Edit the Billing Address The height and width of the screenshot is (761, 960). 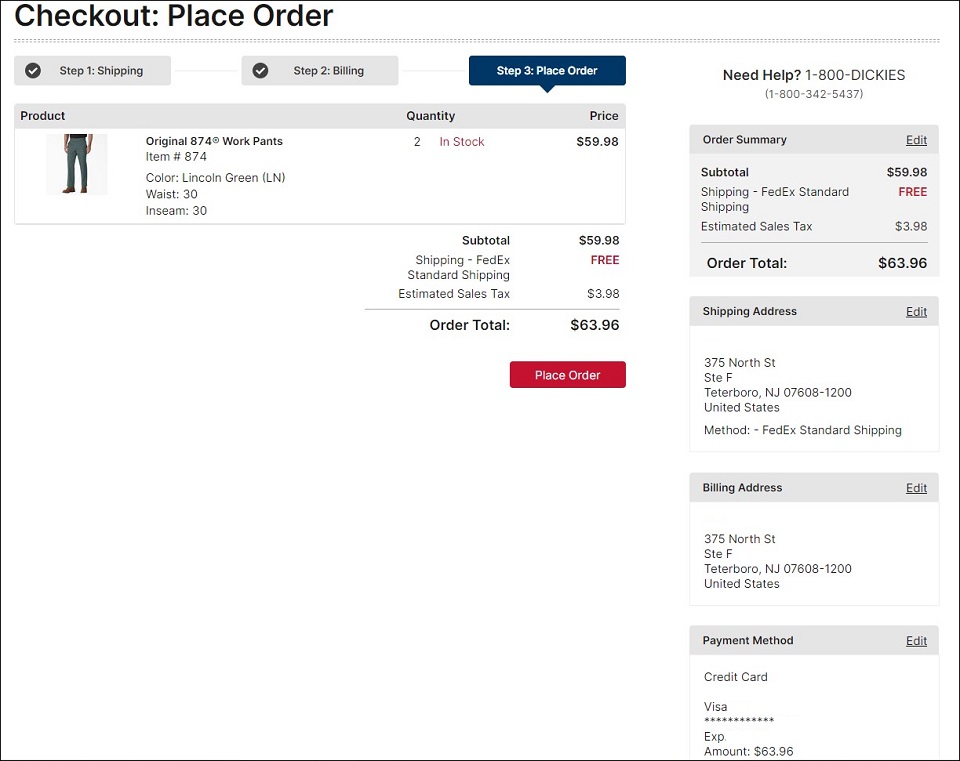pyautogui.click(x=916, y=487)
